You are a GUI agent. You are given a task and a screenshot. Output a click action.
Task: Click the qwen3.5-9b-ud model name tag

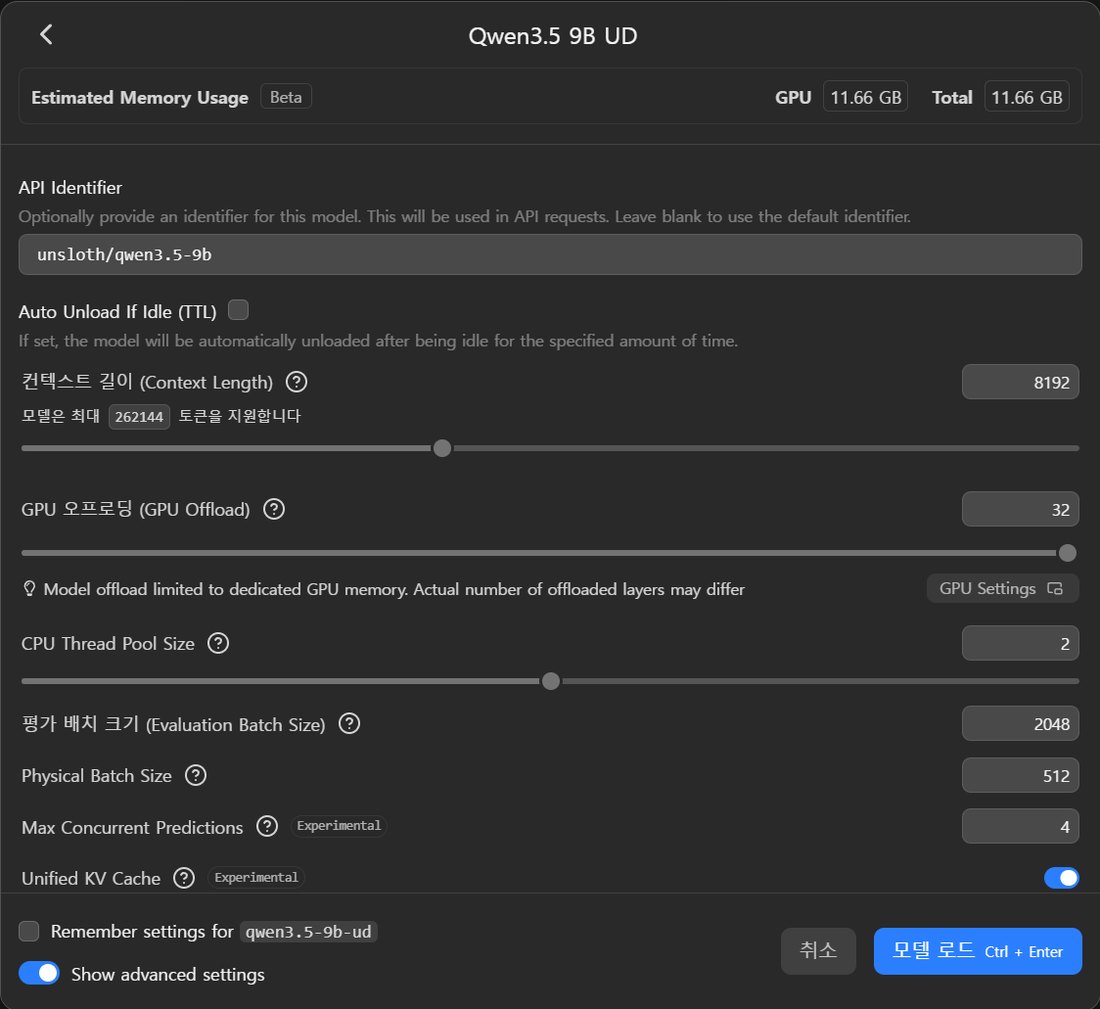click(309, 932)
